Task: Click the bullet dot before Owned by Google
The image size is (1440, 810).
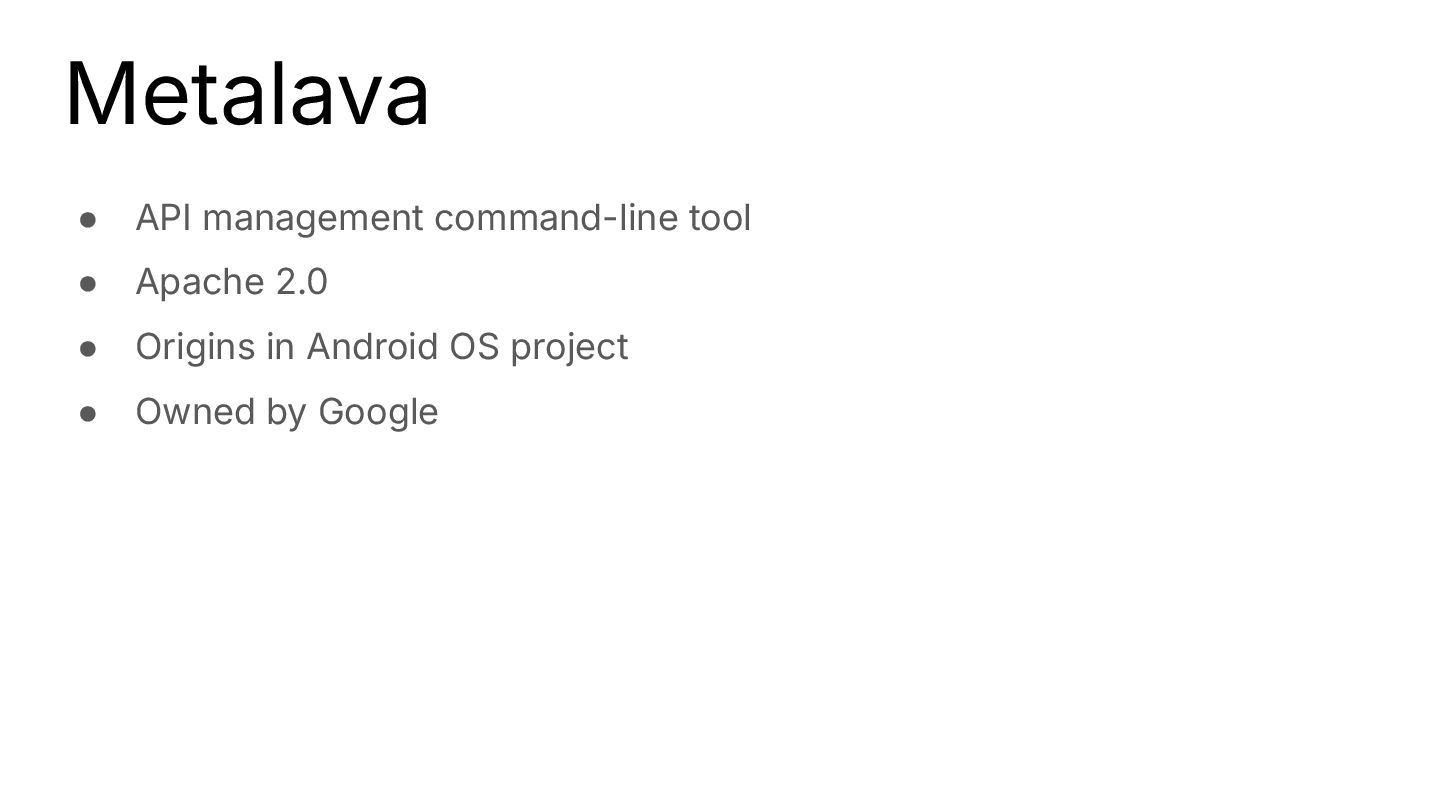Action: (x=88, y=414)
